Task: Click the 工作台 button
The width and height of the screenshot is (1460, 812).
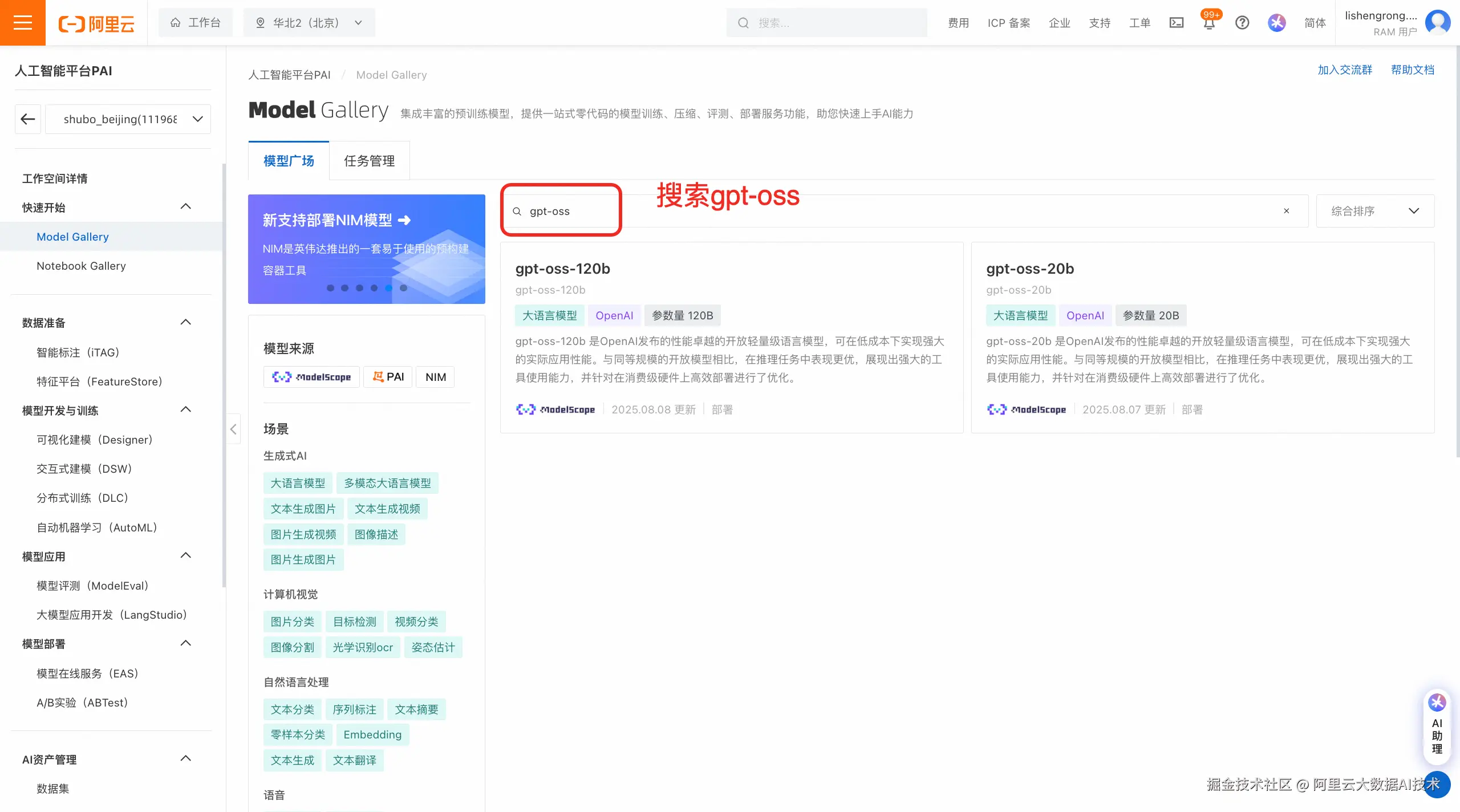Action: point(196,23)
